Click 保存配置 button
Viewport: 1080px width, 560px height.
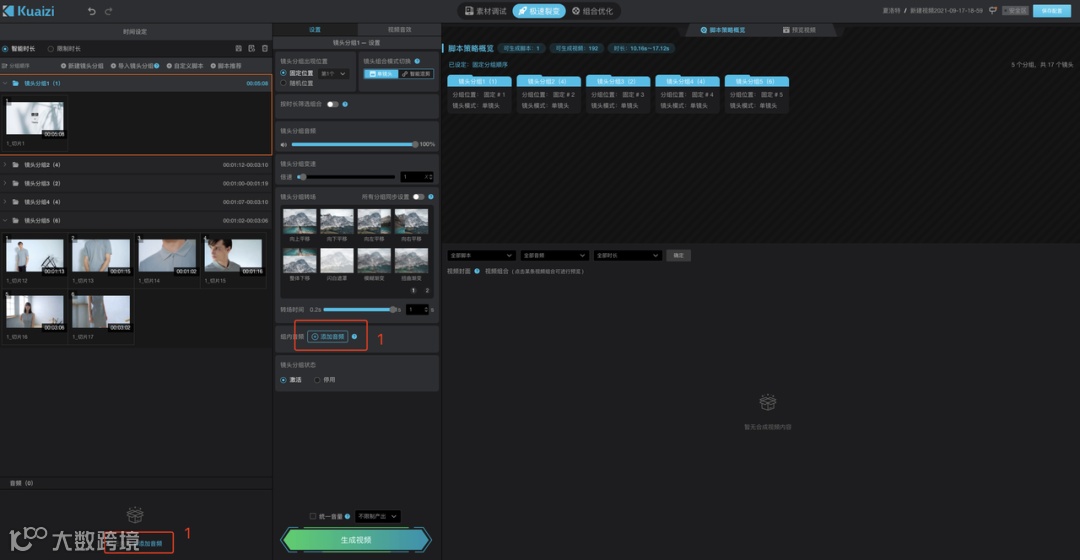(x=1052, y=11)
